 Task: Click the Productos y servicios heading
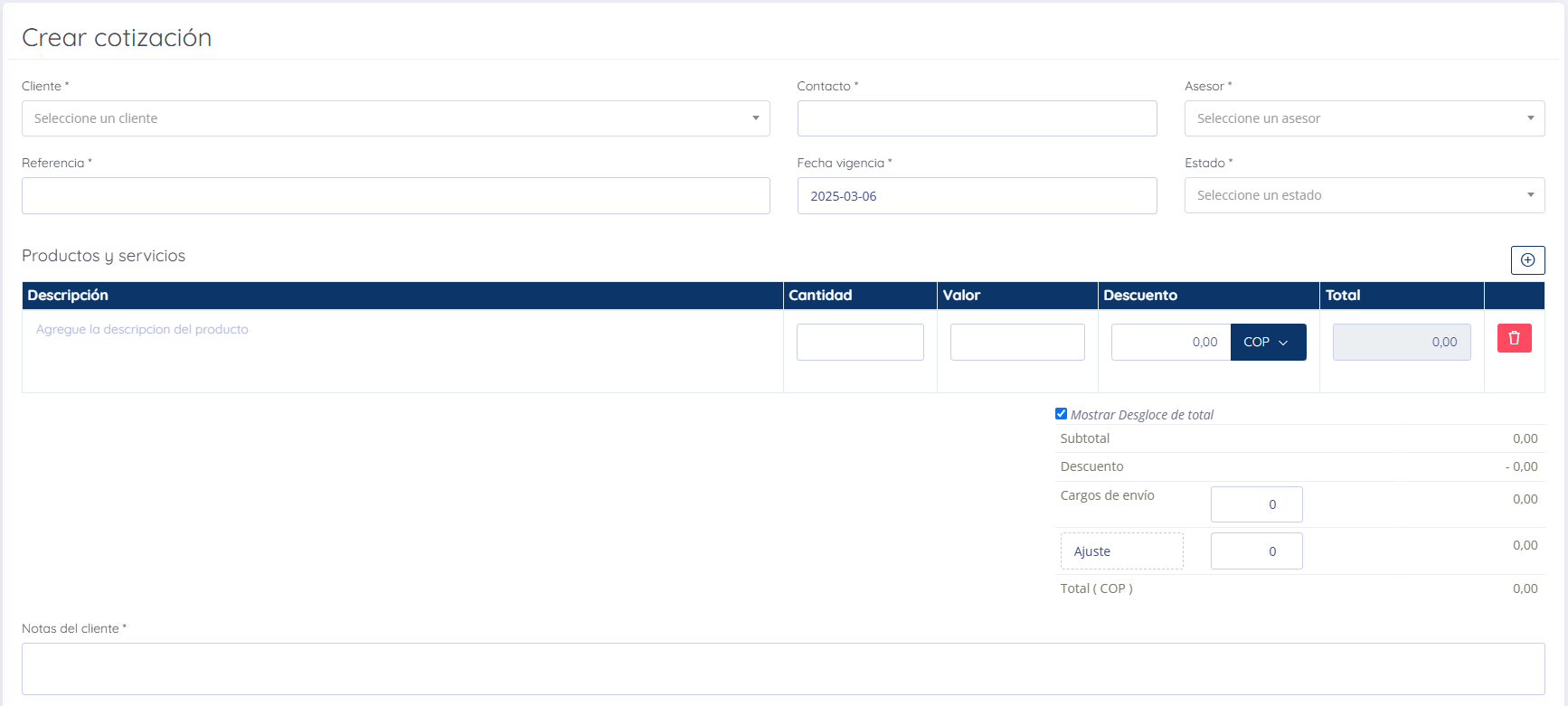103,256
